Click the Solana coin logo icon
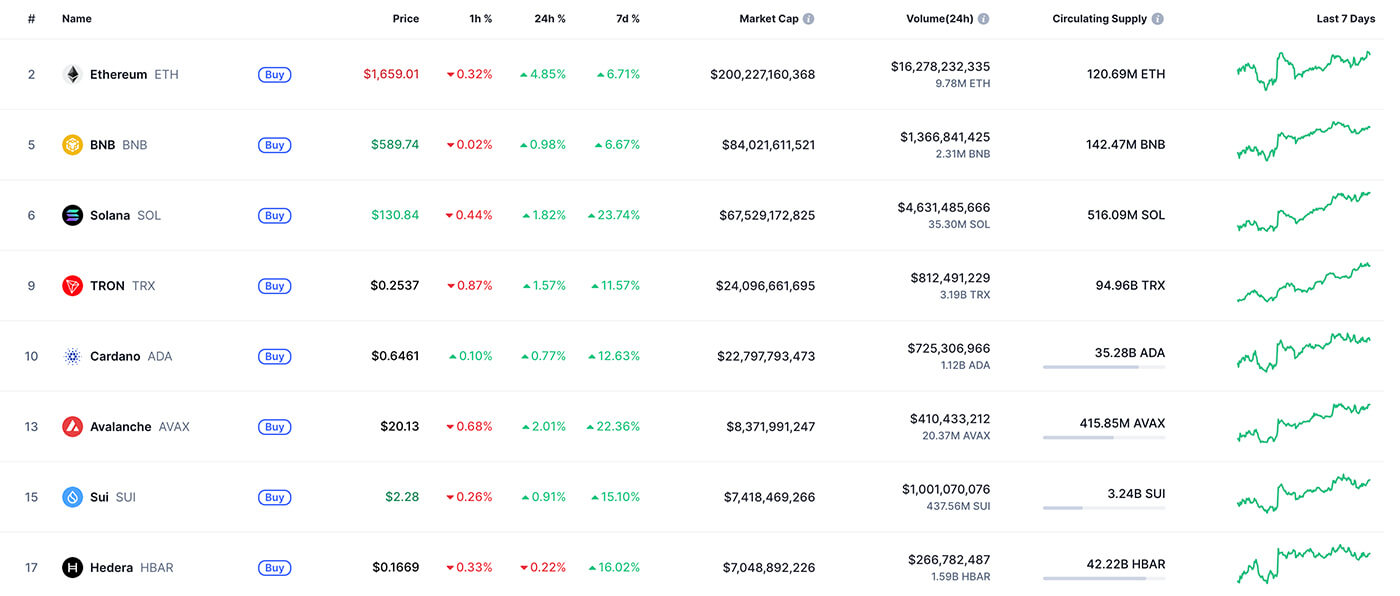This screenshot has width=1400, height=596. [72, 215]
